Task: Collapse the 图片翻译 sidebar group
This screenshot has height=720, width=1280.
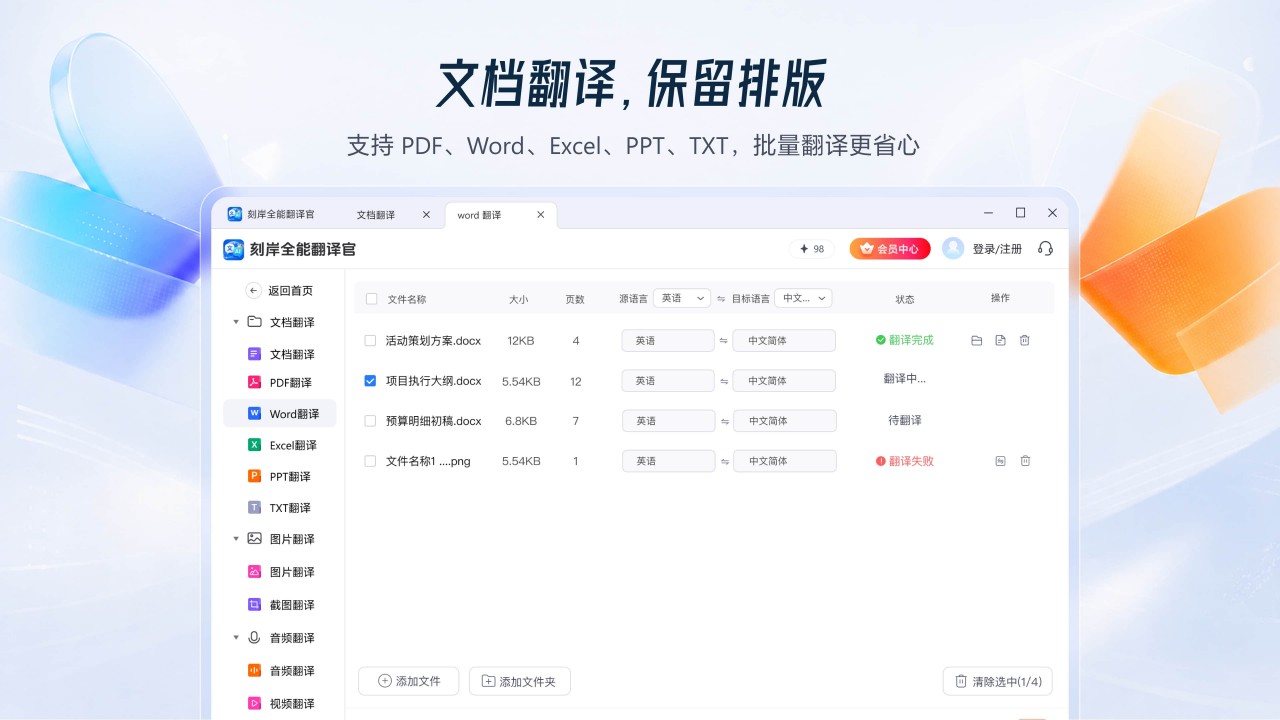Action: click(236, 539)
